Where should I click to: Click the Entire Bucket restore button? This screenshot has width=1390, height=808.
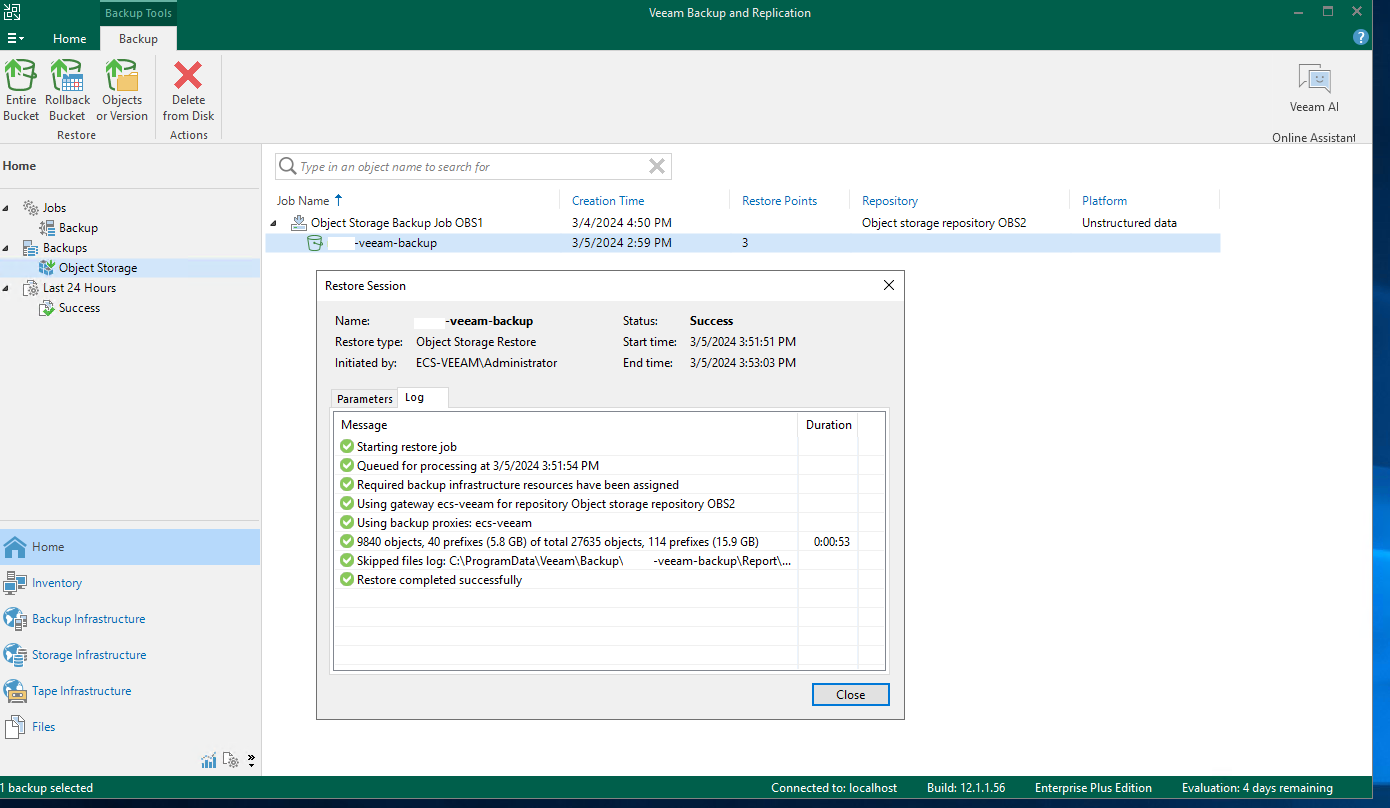coord(21,90)
